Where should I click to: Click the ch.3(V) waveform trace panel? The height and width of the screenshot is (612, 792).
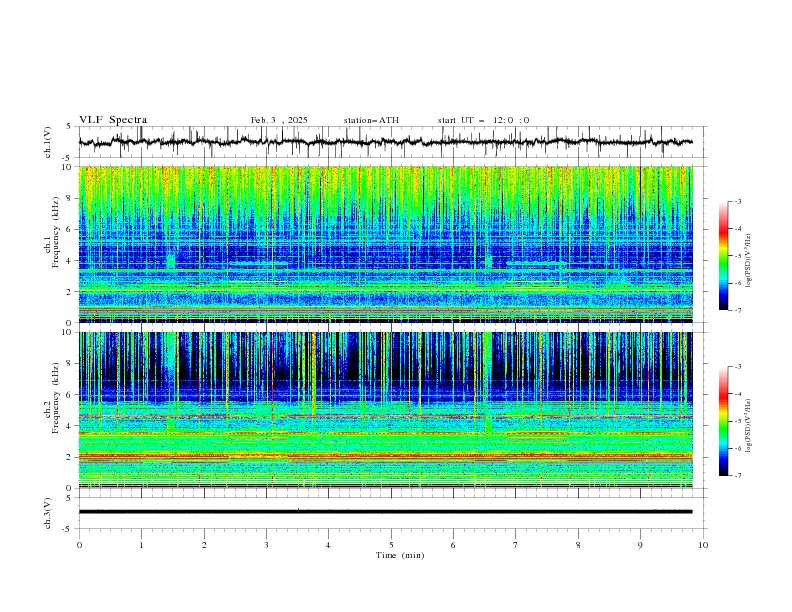pos(393,513)
